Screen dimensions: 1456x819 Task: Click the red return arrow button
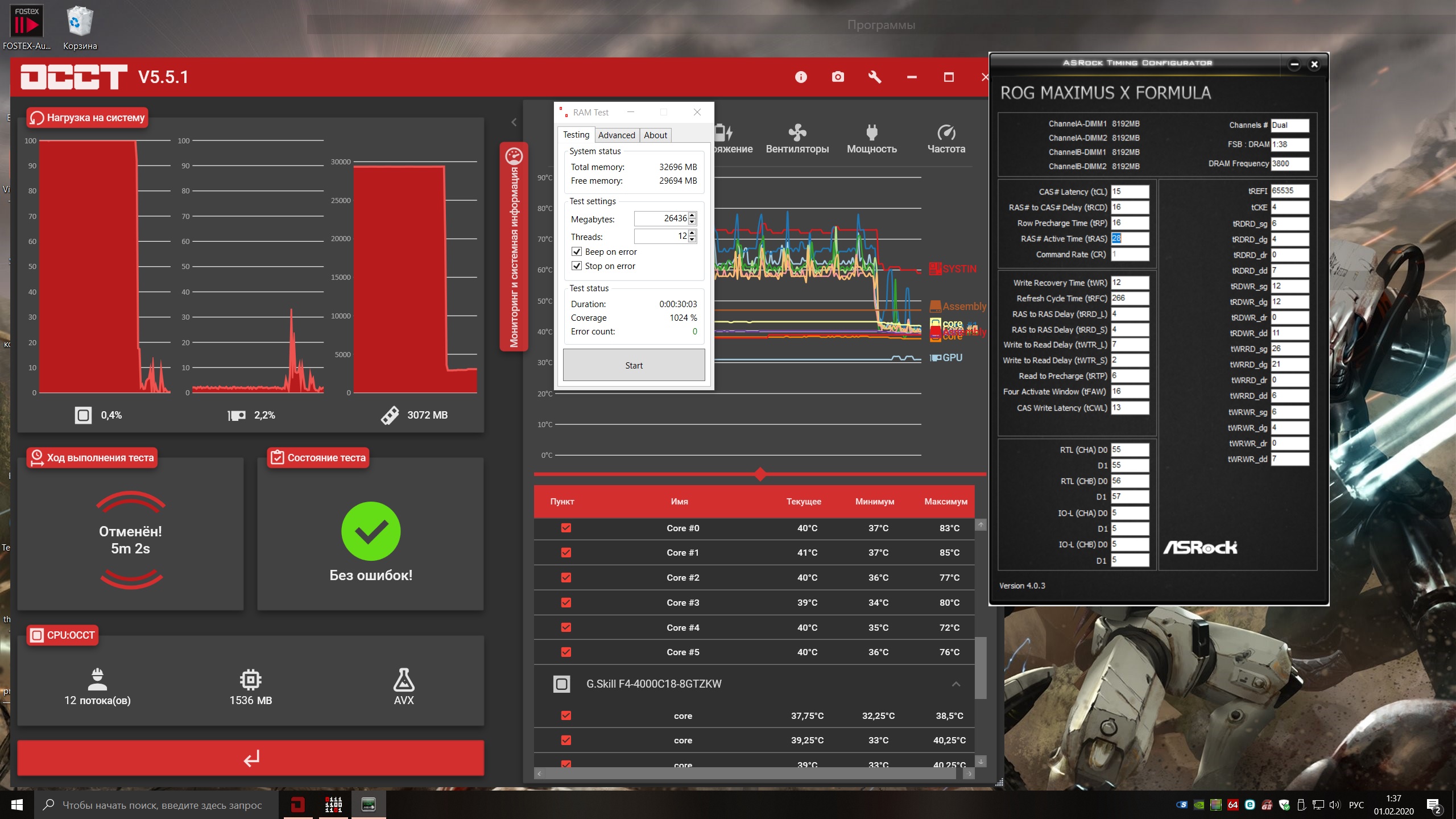point(251,758)
